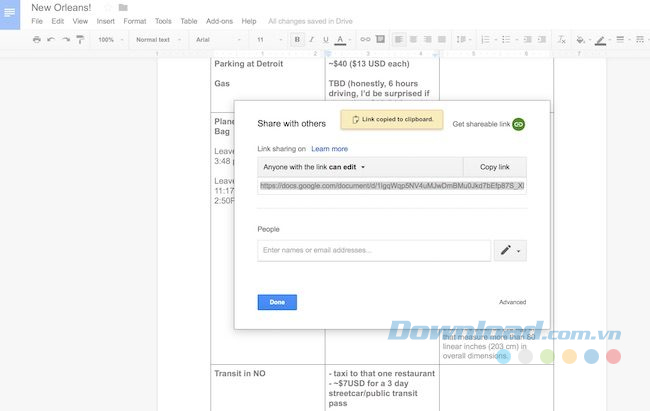Clear formatting with the Tx icon

(561, 39)
